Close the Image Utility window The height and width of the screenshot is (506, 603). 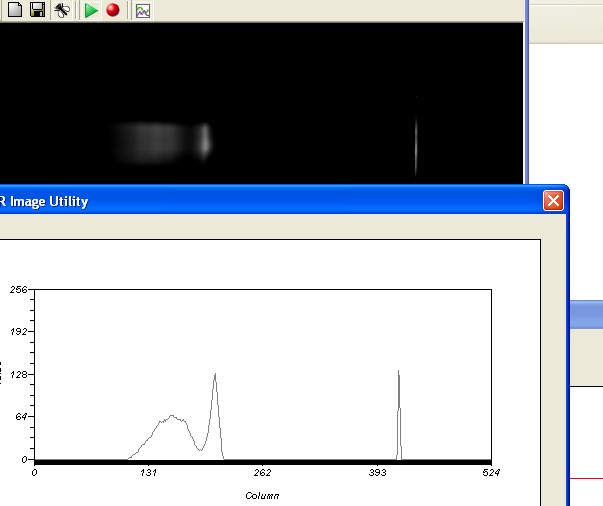[553, 201]
